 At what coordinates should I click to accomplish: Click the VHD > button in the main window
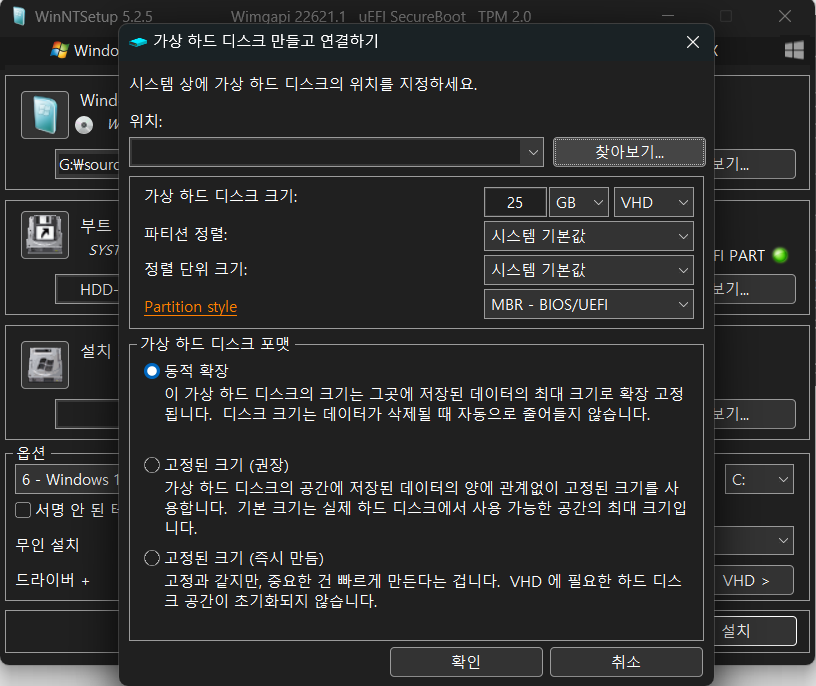[x=754, y=580]
